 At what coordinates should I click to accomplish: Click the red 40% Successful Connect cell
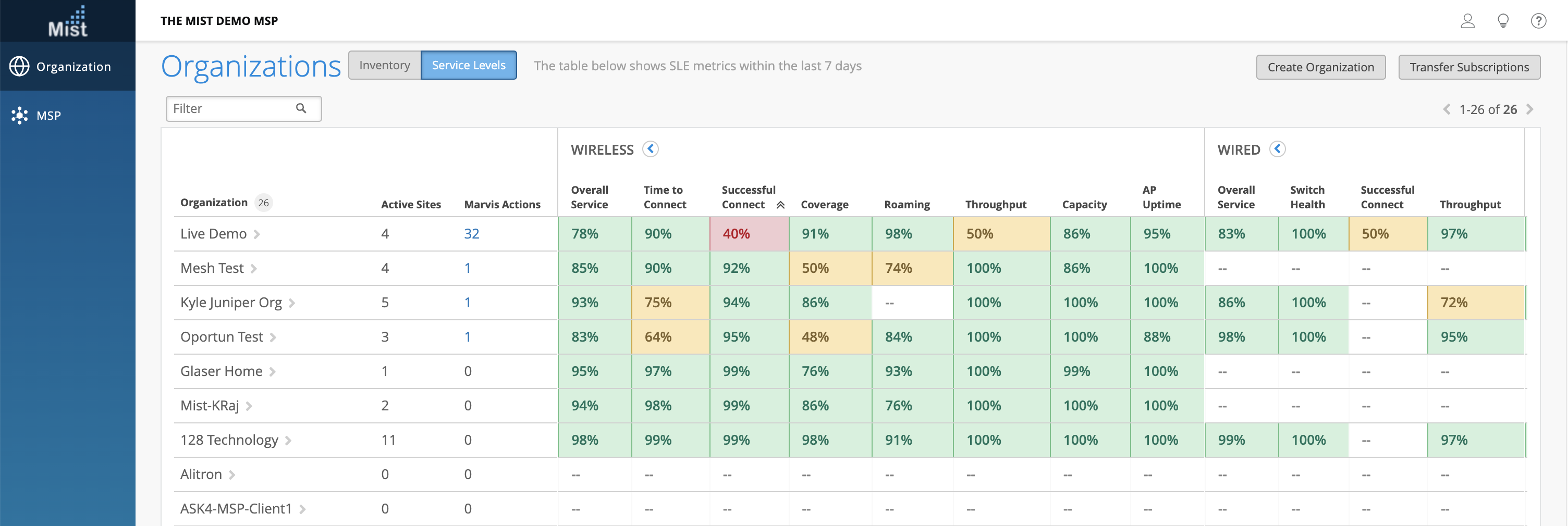[x=749, y=233]
